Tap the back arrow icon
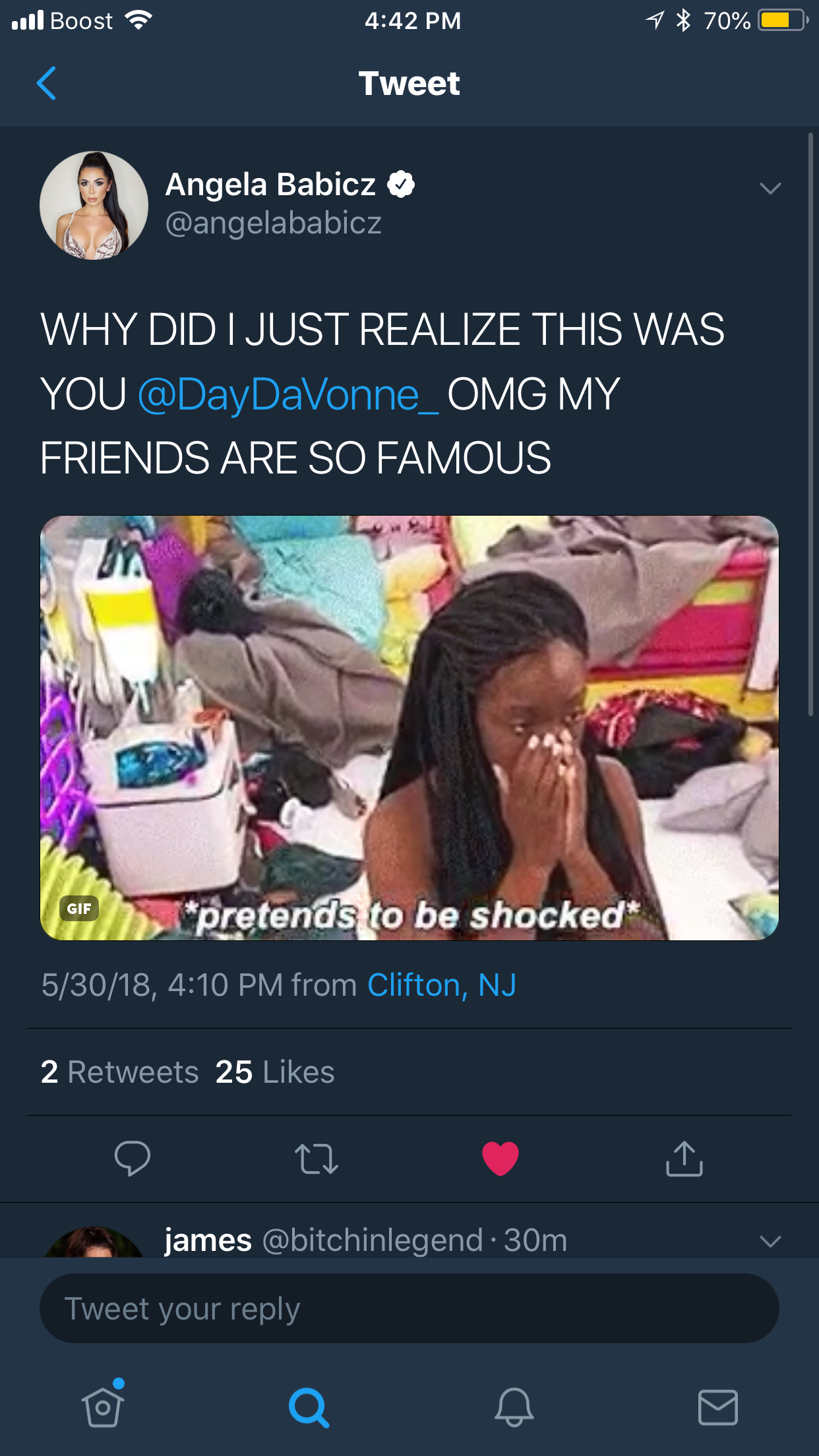 tap(46, 83)
